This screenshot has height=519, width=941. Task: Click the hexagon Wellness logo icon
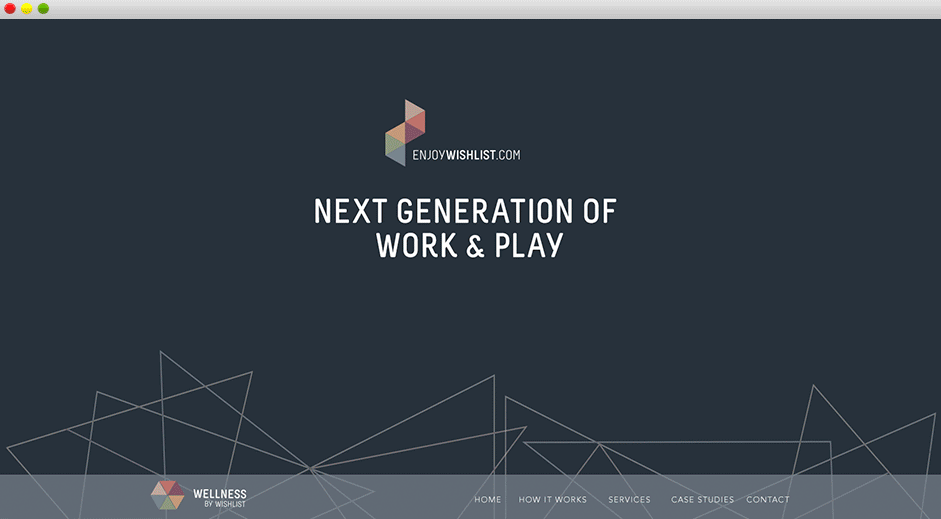pos(167,495)
